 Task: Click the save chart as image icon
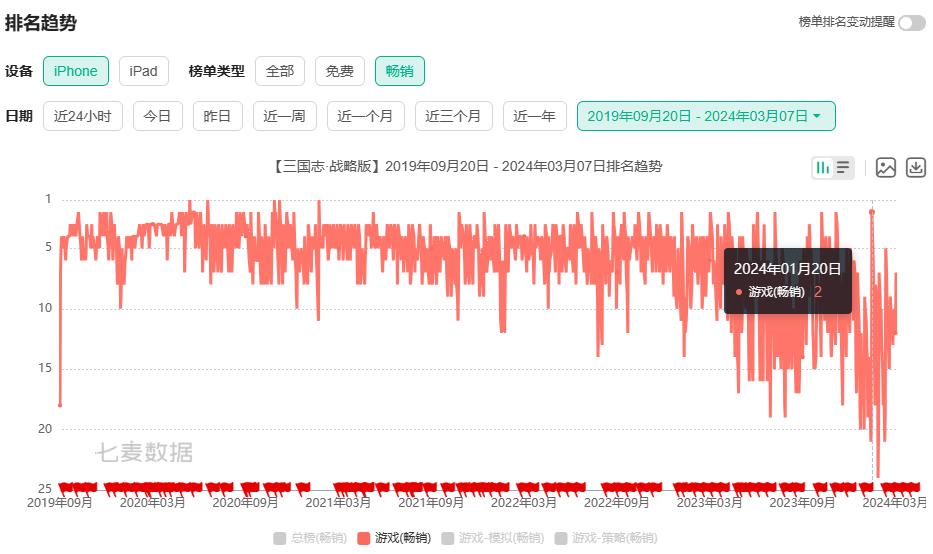(x=885, y=168)
